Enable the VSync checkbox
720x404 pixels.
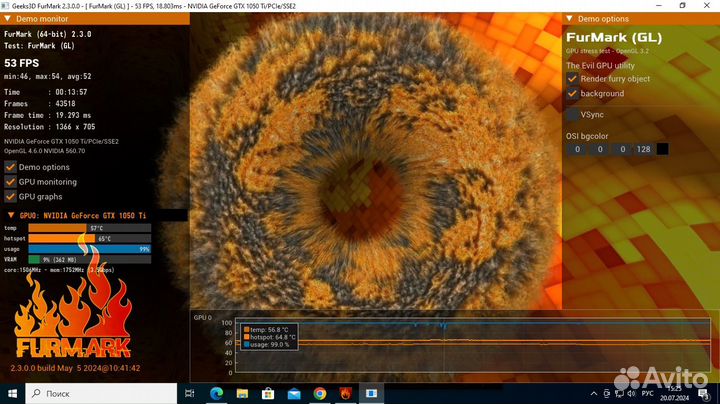(x=572, y=115)
